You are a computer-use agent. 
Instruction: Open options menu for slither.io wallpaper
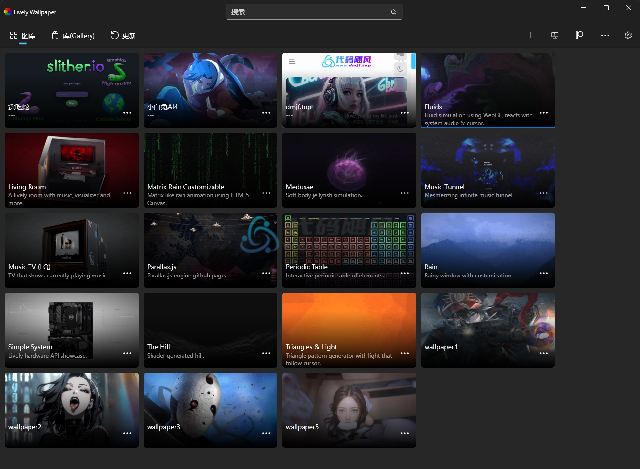click(127, 113)
